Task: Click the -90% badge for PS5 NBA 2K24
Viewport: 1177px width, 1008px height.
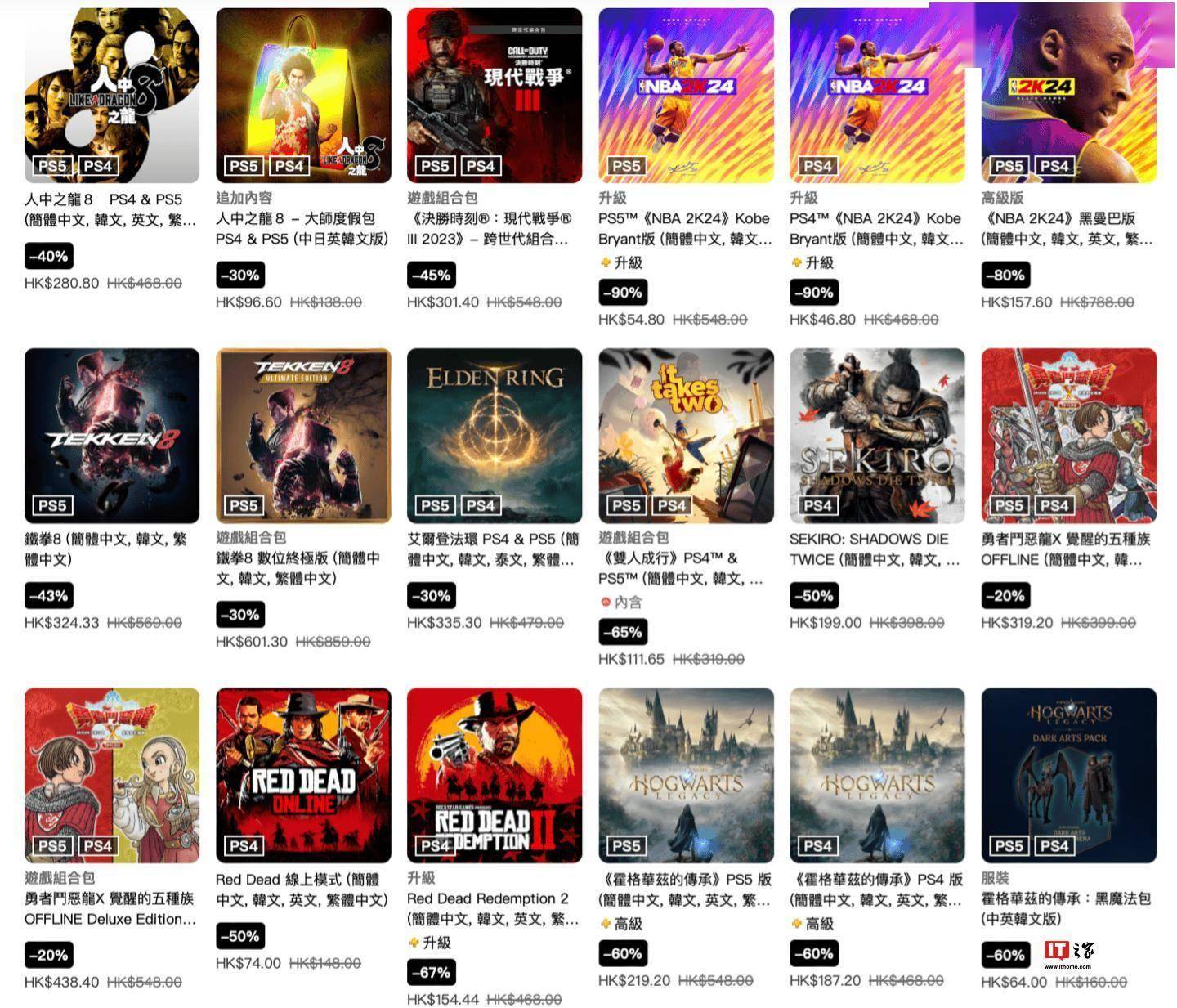Action: click(x=623, y=293)
